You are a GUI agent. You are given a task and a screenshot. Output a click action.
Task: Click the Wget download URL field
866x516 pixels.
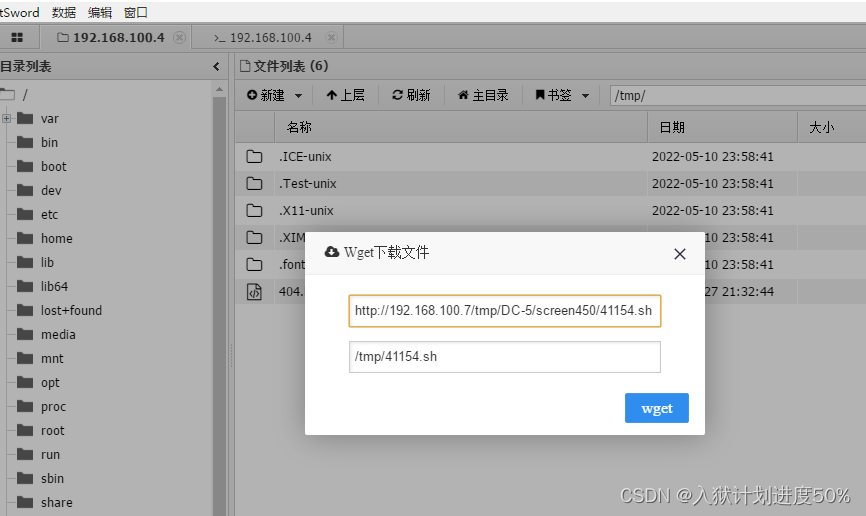[x=505, y=310]
